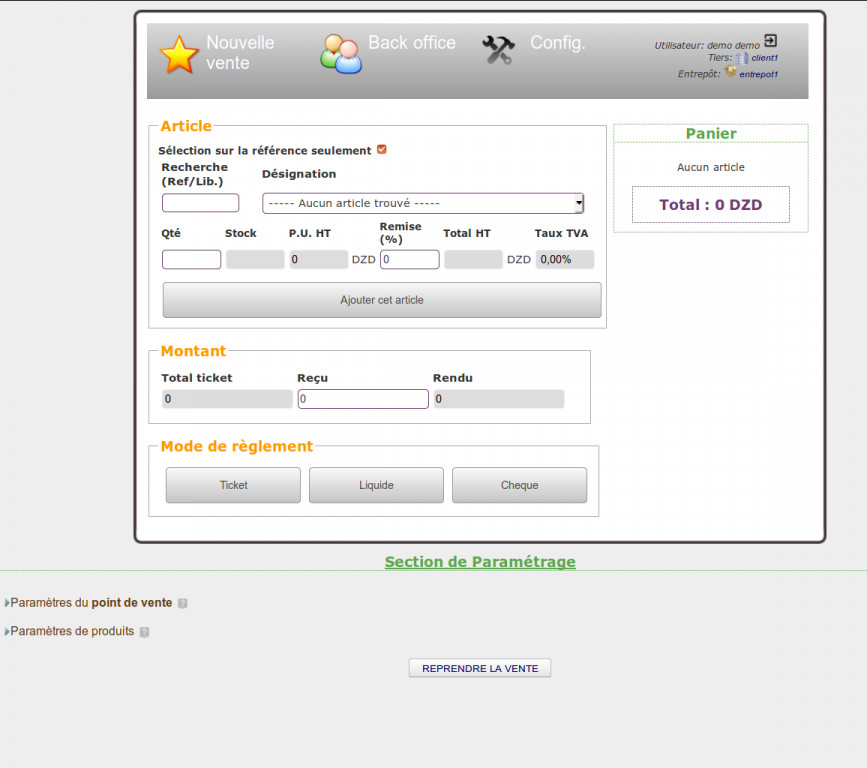This screenshot has width=867, height=768.
Task: Click Section de Paramétrage heading link
Action: pos(480,562)
